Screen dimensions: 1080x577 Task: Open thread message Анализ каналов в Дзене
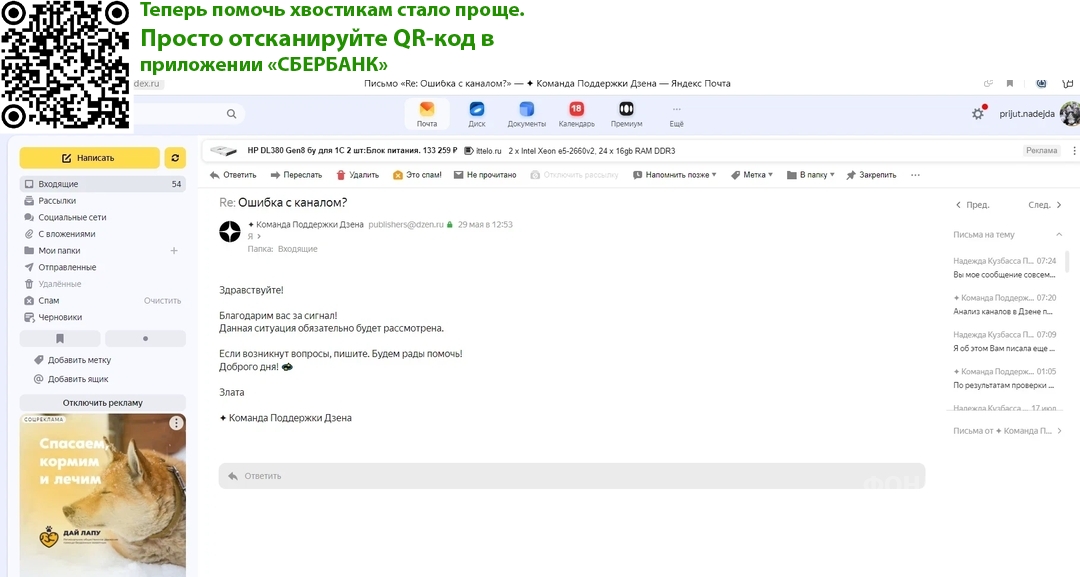(x=1005, y=305)
